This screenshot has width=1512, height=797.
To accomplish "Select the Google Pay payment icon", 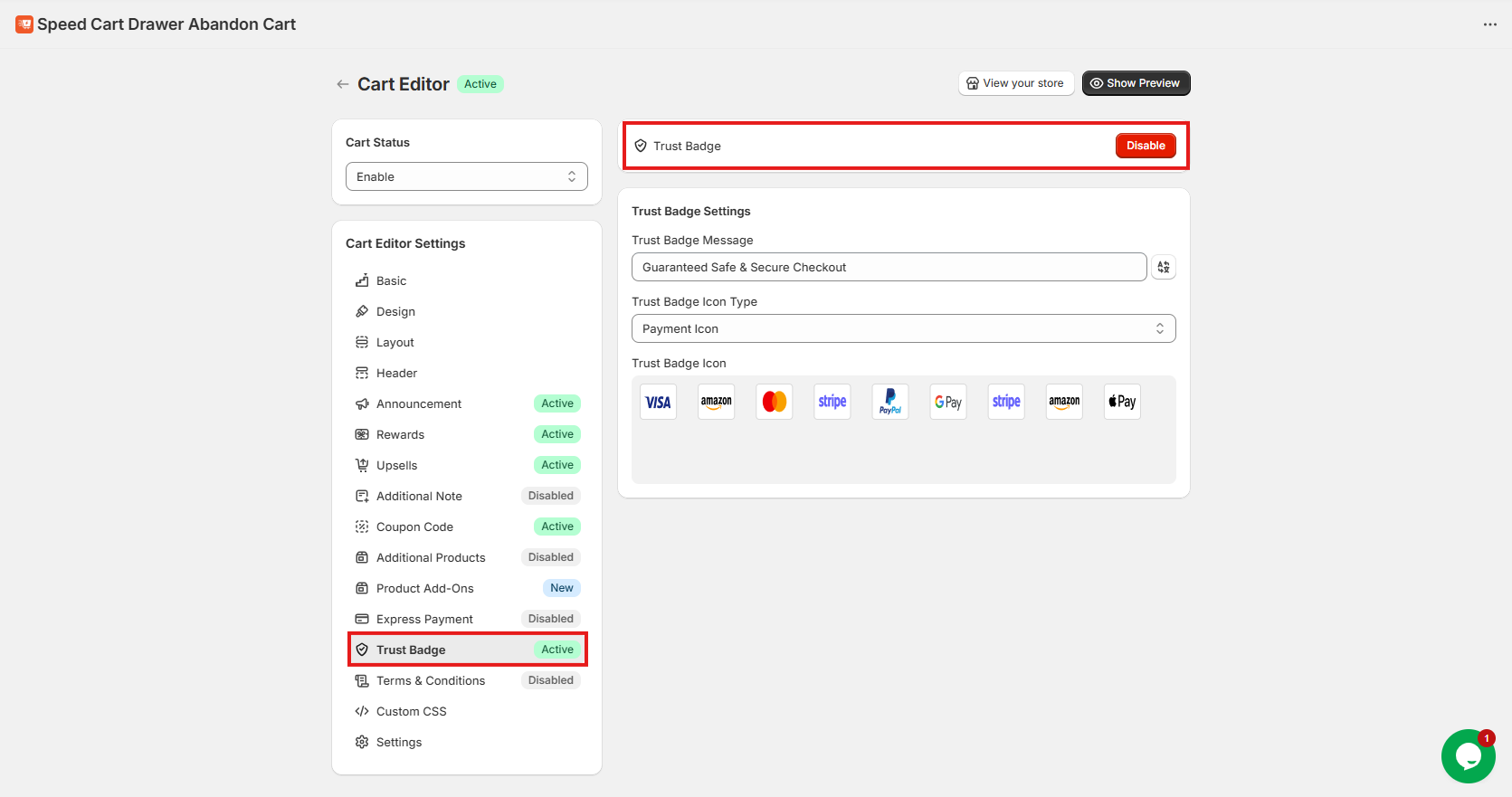I will pos(947,402).
